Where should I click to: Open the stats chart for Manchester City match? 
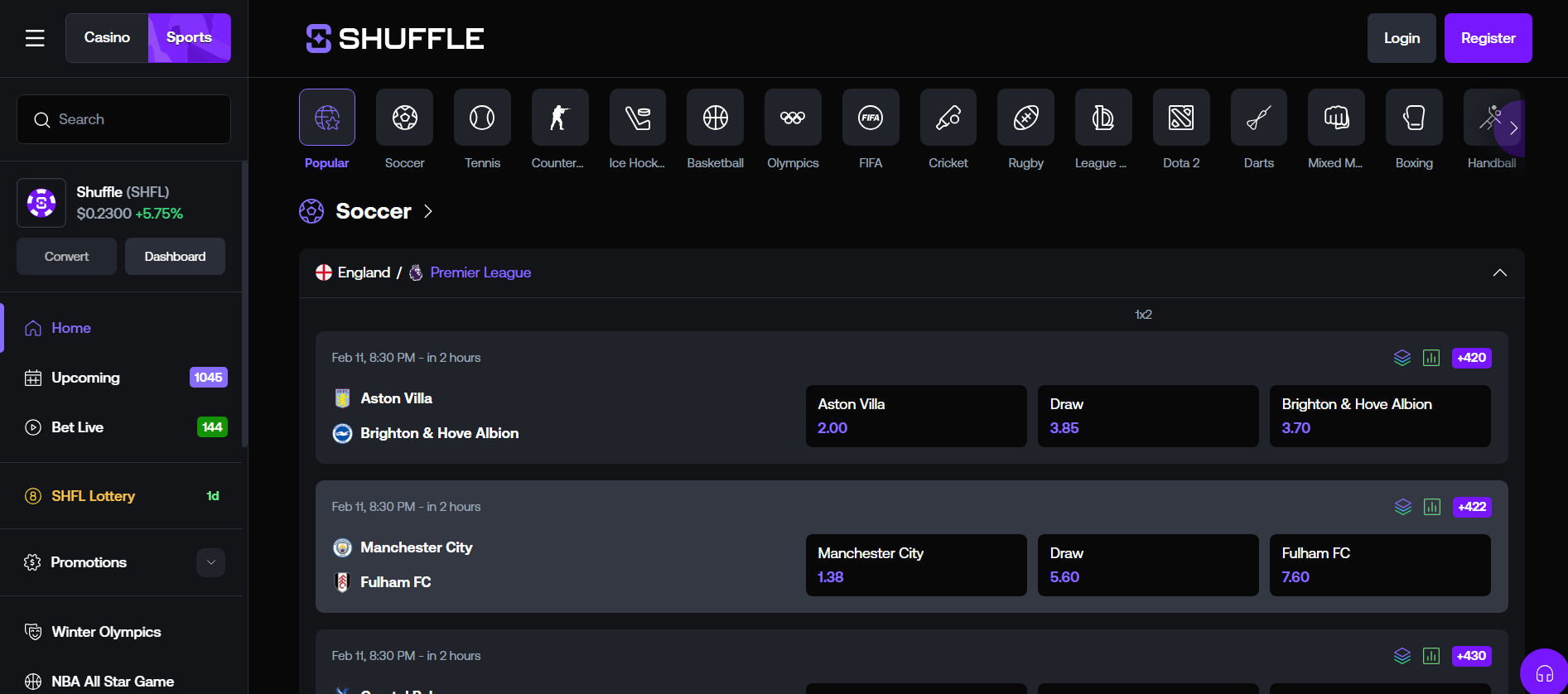point(1432,507)
